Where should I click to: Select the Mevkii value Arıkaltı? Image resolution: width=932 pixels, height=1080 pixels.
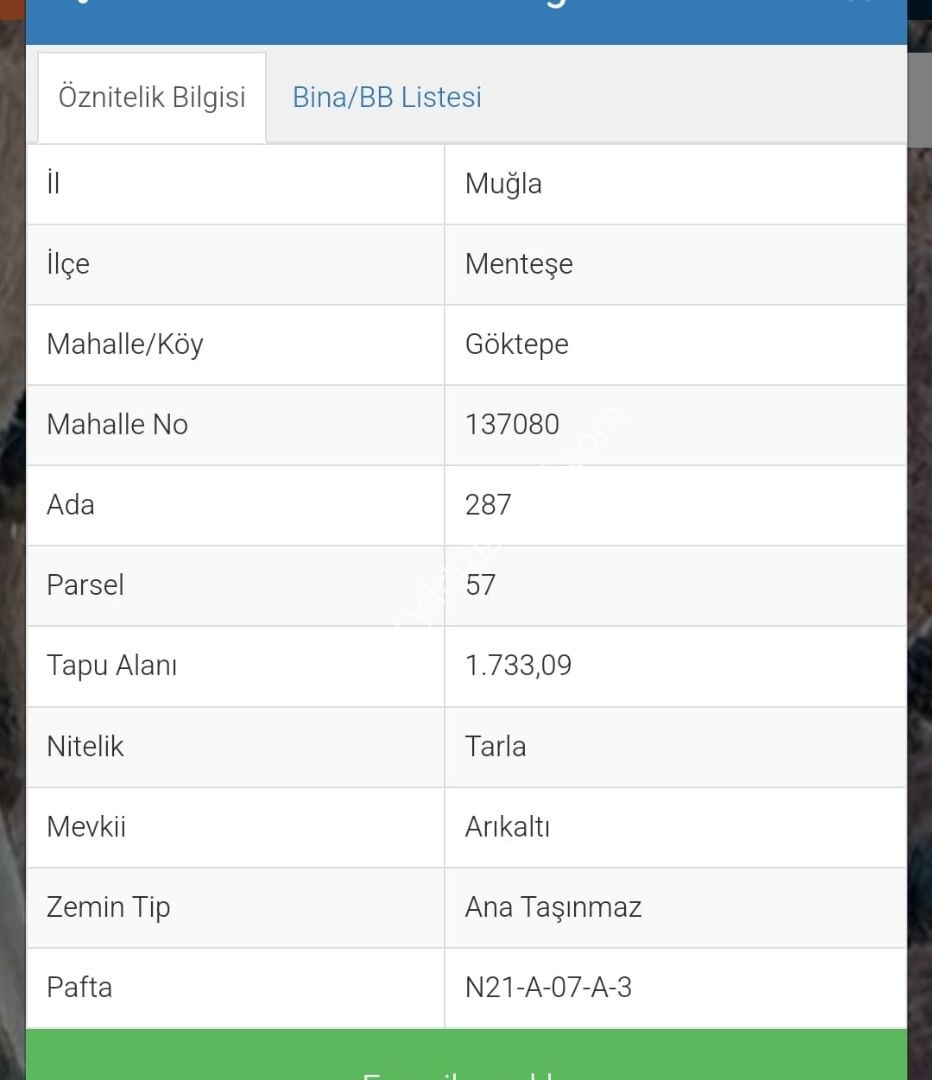tap(507, 827)
